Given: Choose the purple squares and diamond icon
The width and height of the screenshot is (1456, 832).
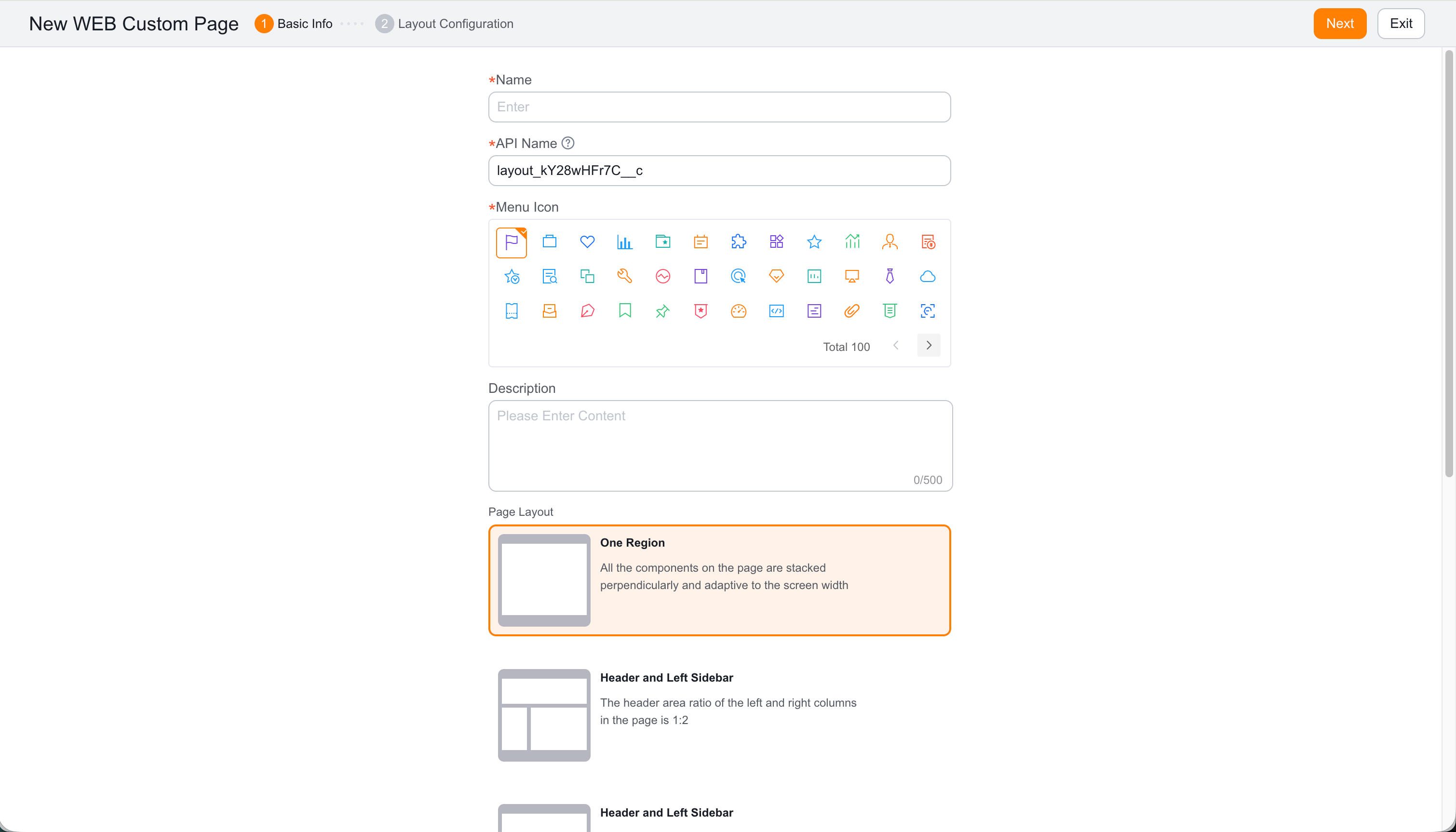Looking at the screenshot, I should (776, 242).
